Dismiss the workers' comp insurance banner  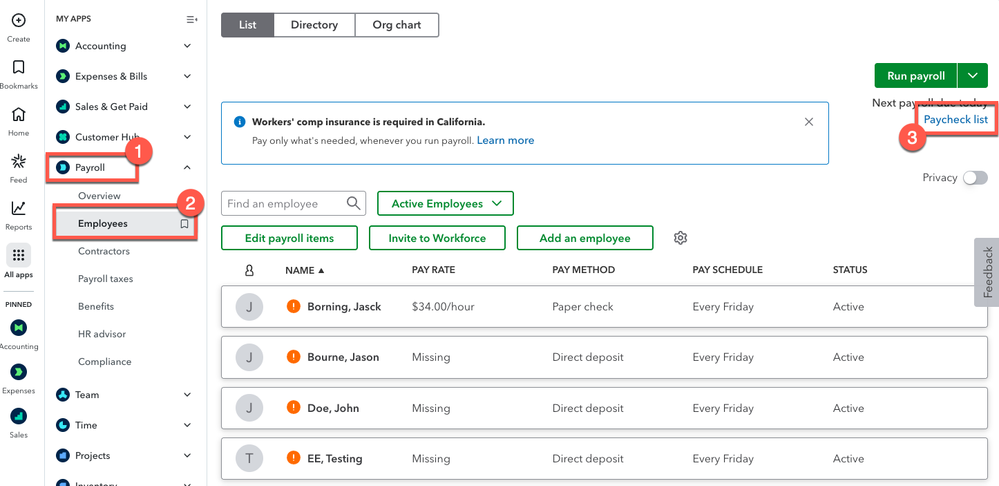808,122
